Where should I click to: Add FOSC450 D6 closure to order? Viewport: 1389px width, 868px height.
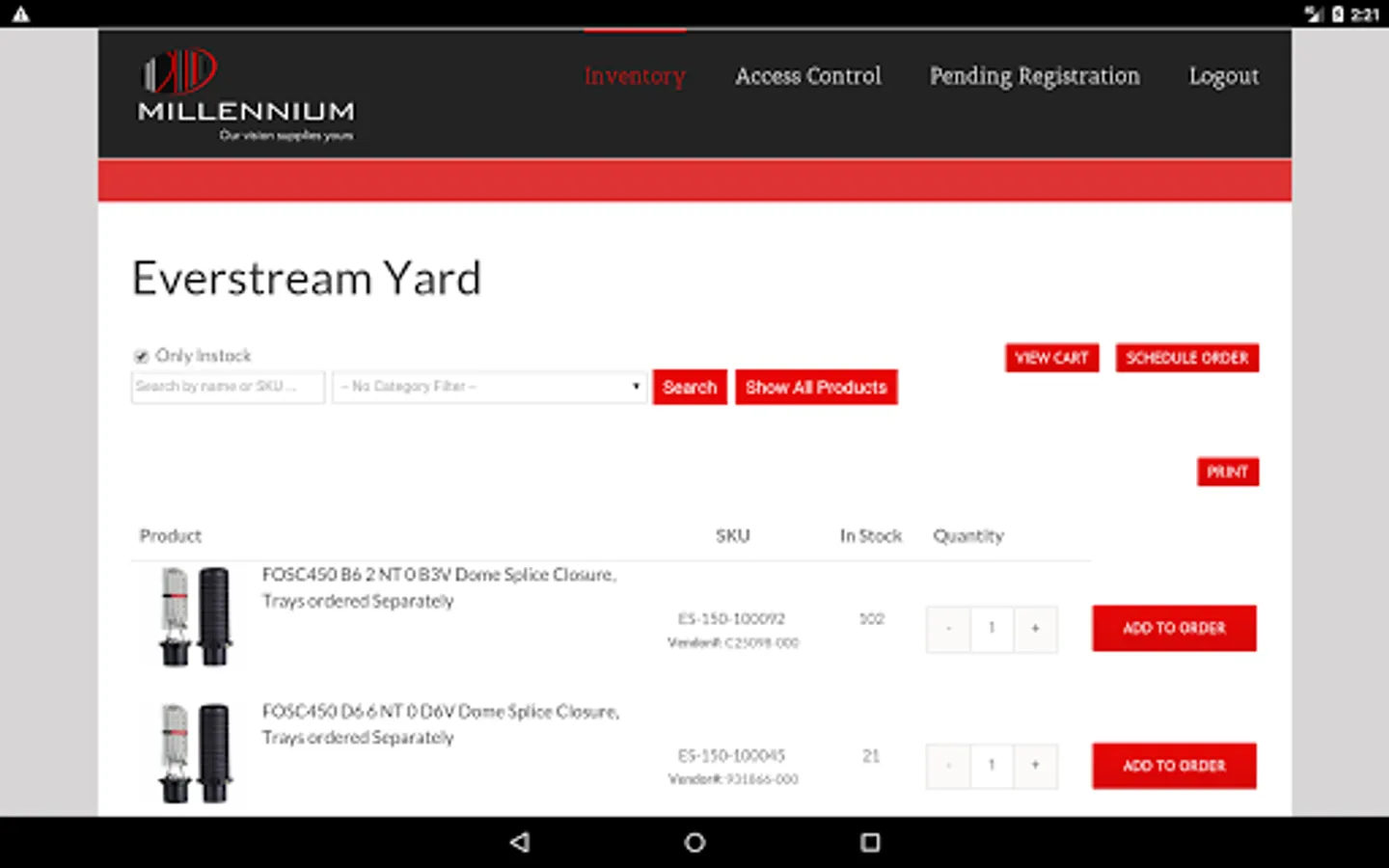click(1174, 766)
